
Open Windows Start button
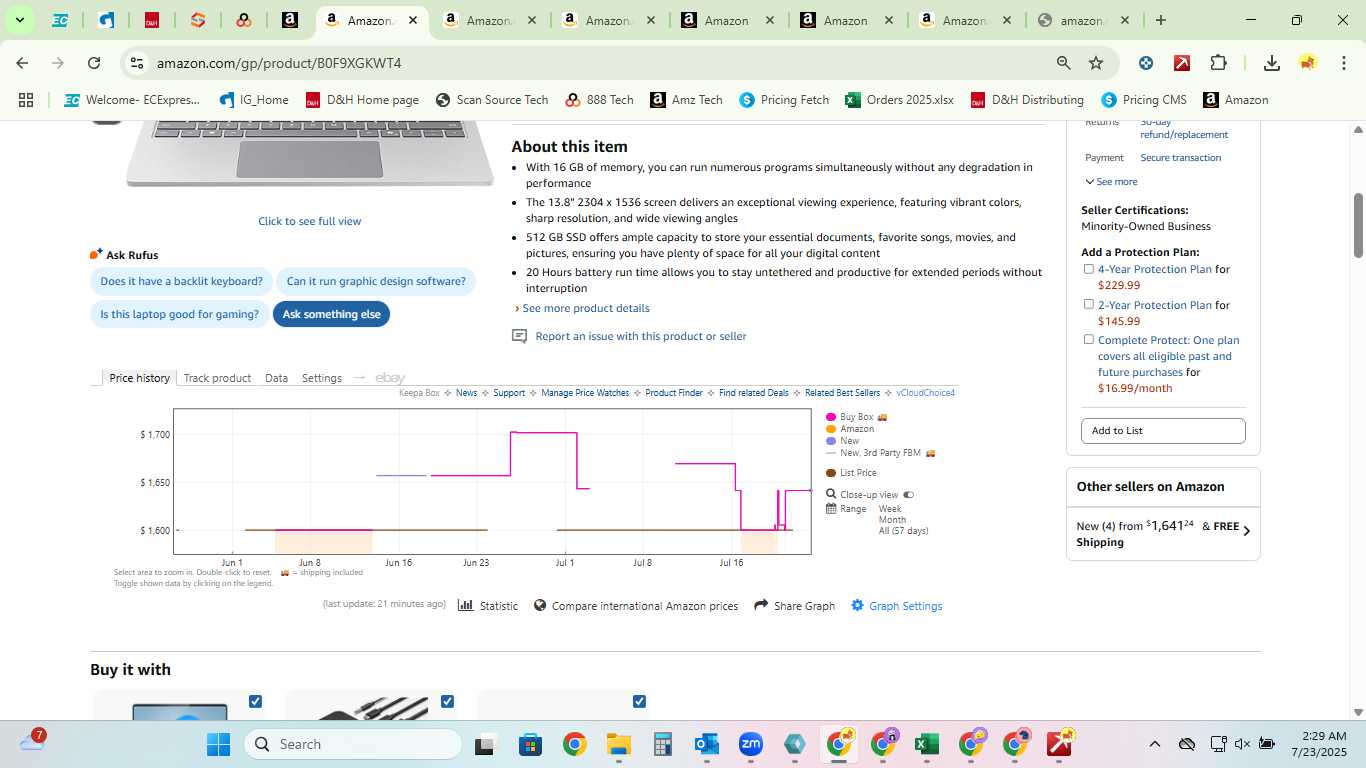click(x=218, y=744)
